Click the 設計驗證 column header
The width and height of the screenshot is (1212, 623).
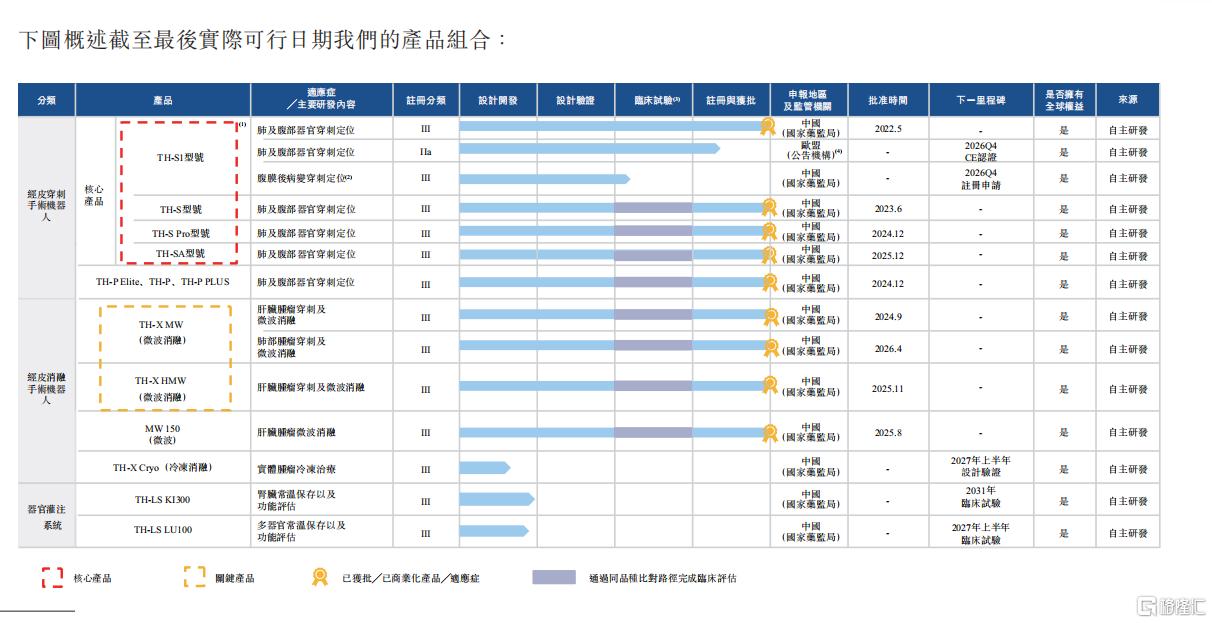[576, 100]
